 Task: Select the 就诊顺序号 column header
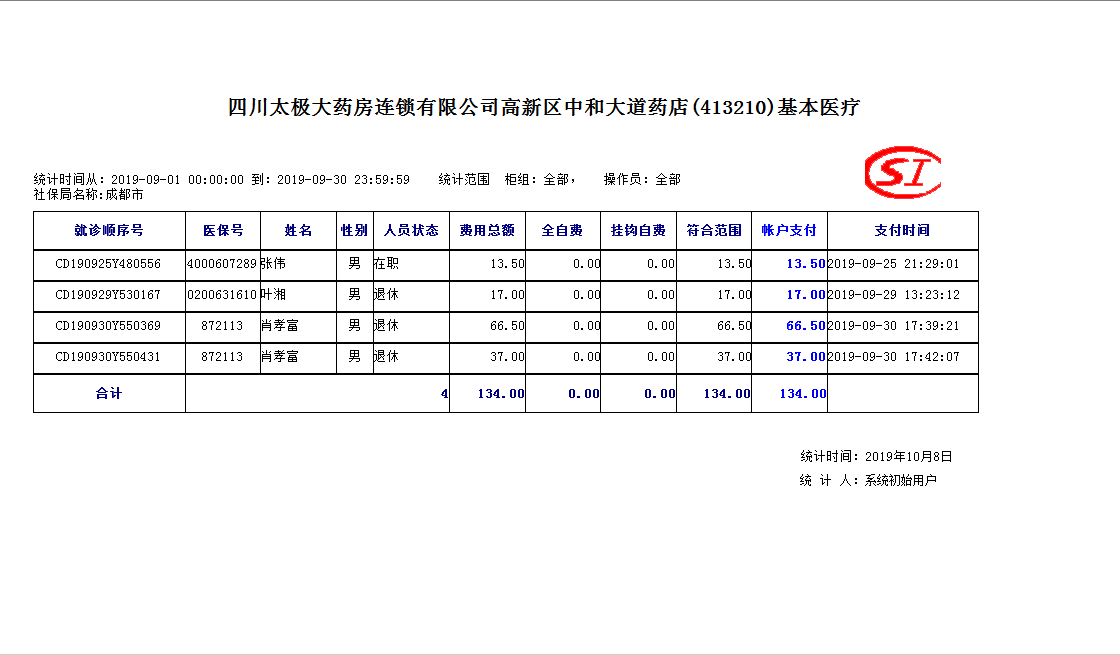109,231
